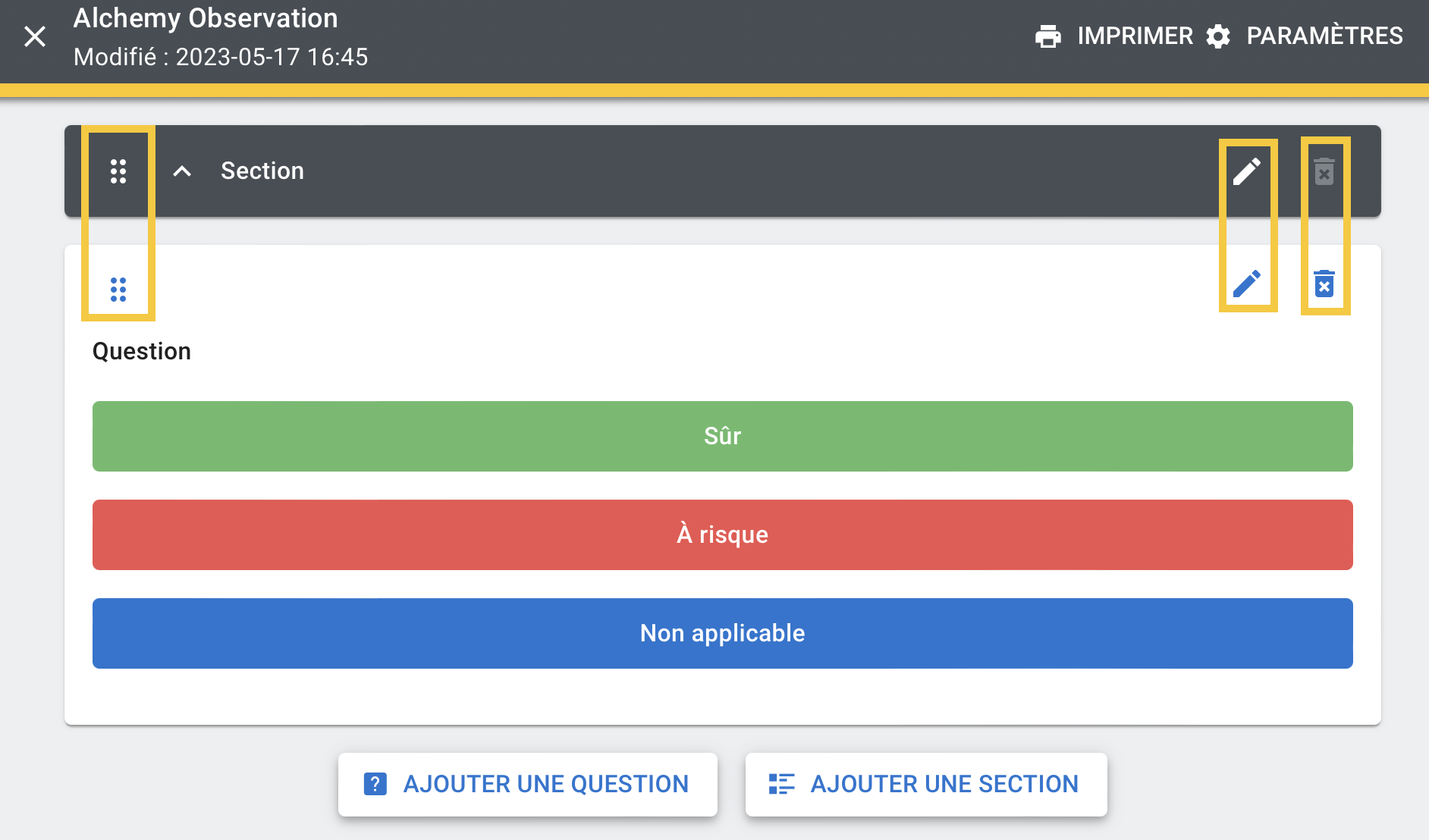
Task: Select the blue Non applicable answer
Action: (x=722, y=633)
